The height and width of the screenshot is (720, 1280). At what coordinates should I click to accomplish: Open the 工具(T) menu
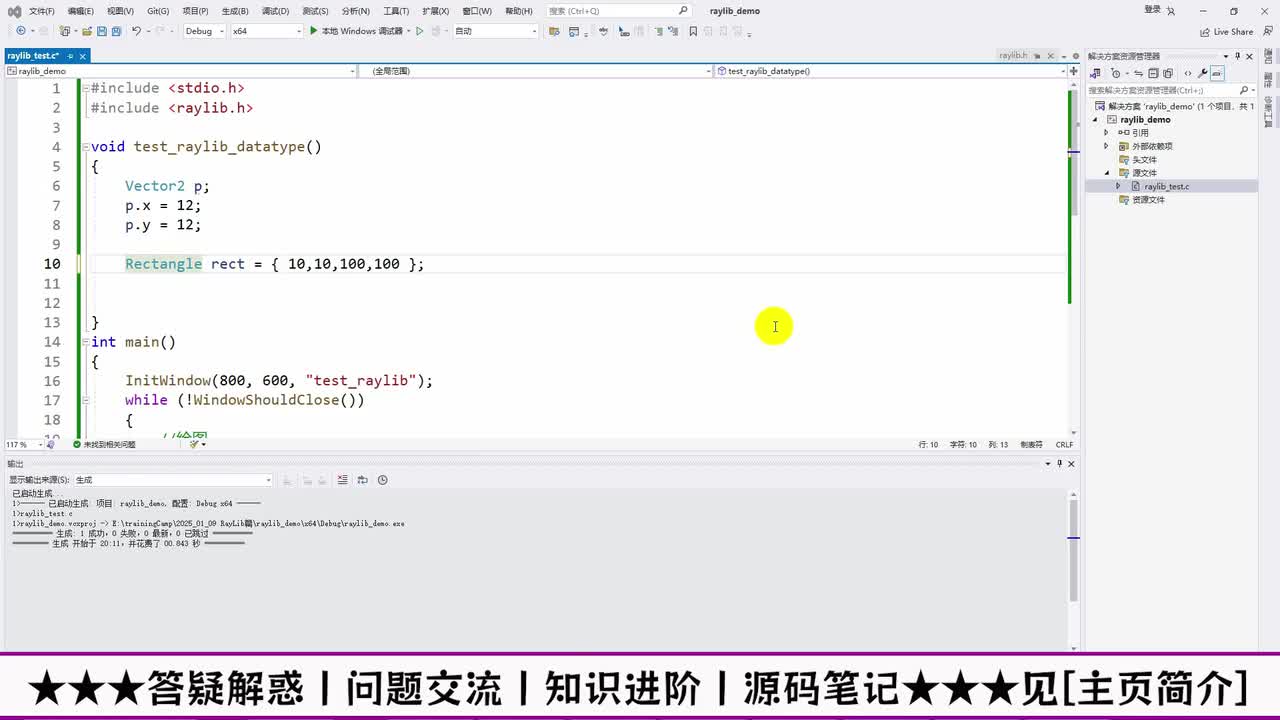coord(396,11)
